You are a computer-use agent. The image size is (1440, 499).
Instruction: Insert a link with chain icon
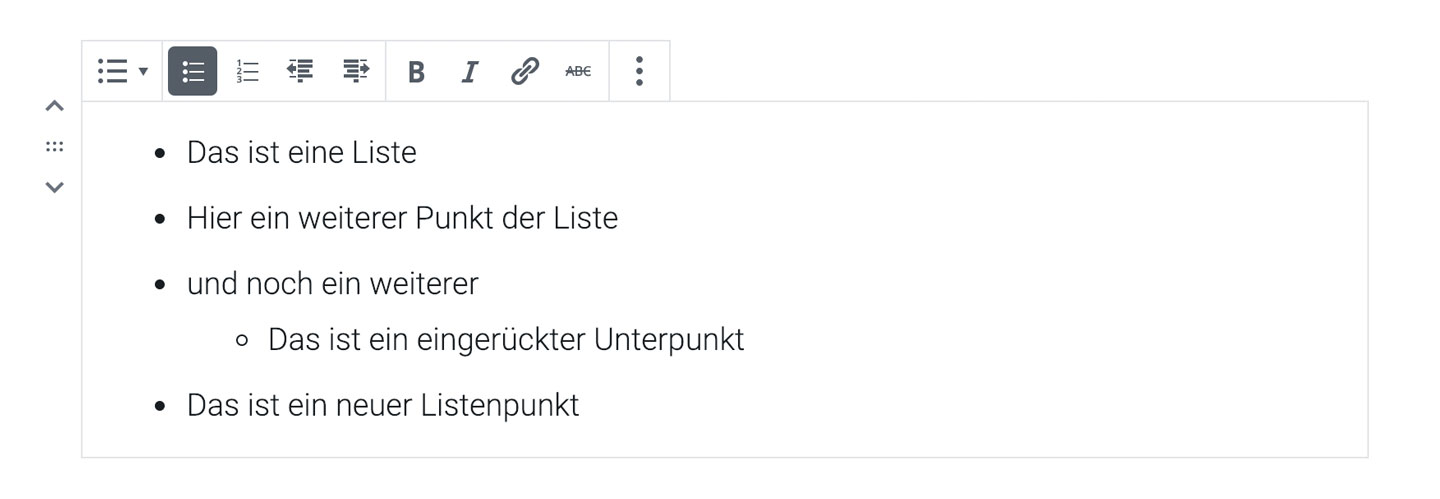(524, 71)
